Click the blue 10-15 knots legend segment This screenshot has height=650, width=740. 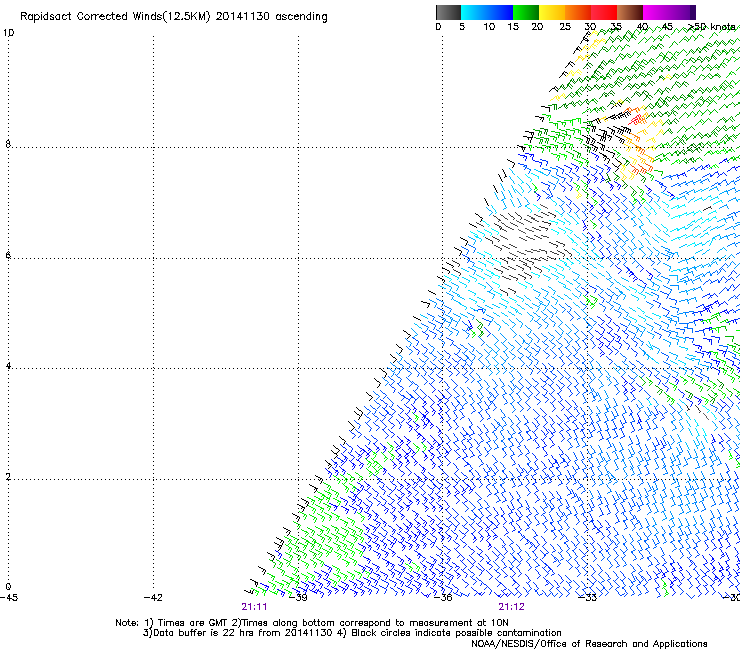click(500, 12)
